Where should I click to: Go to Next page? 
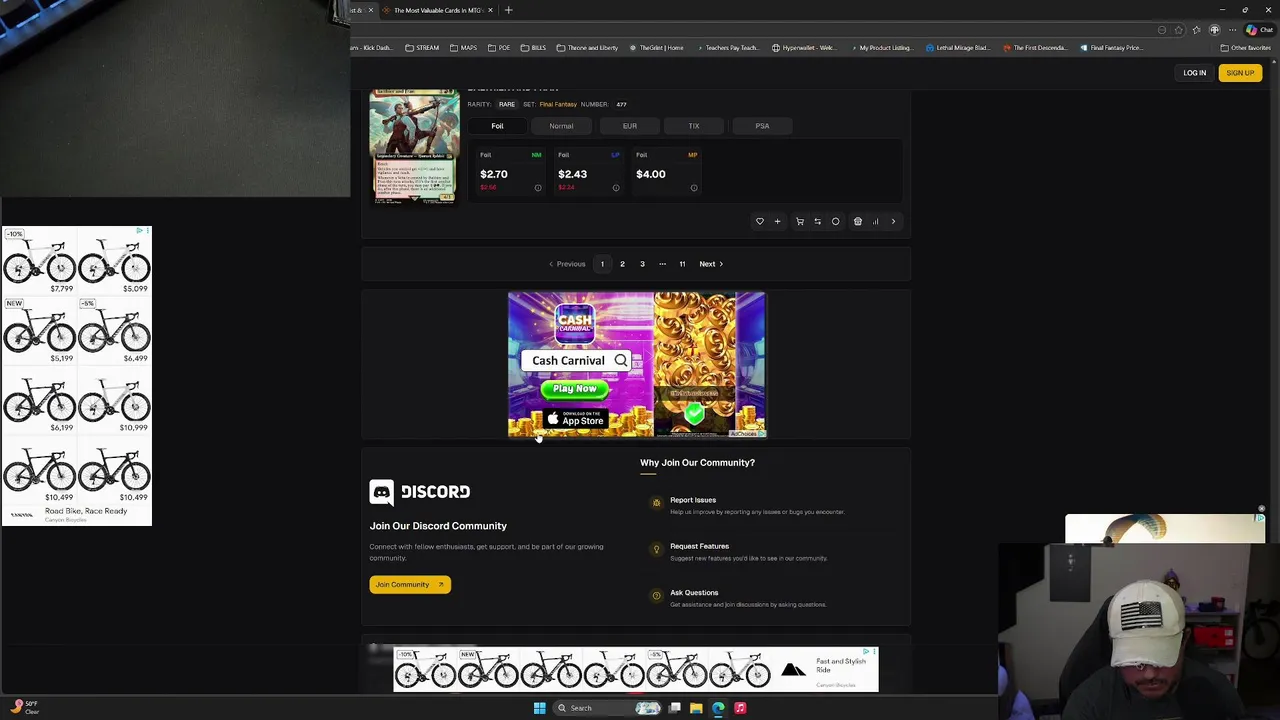point(711,264)
